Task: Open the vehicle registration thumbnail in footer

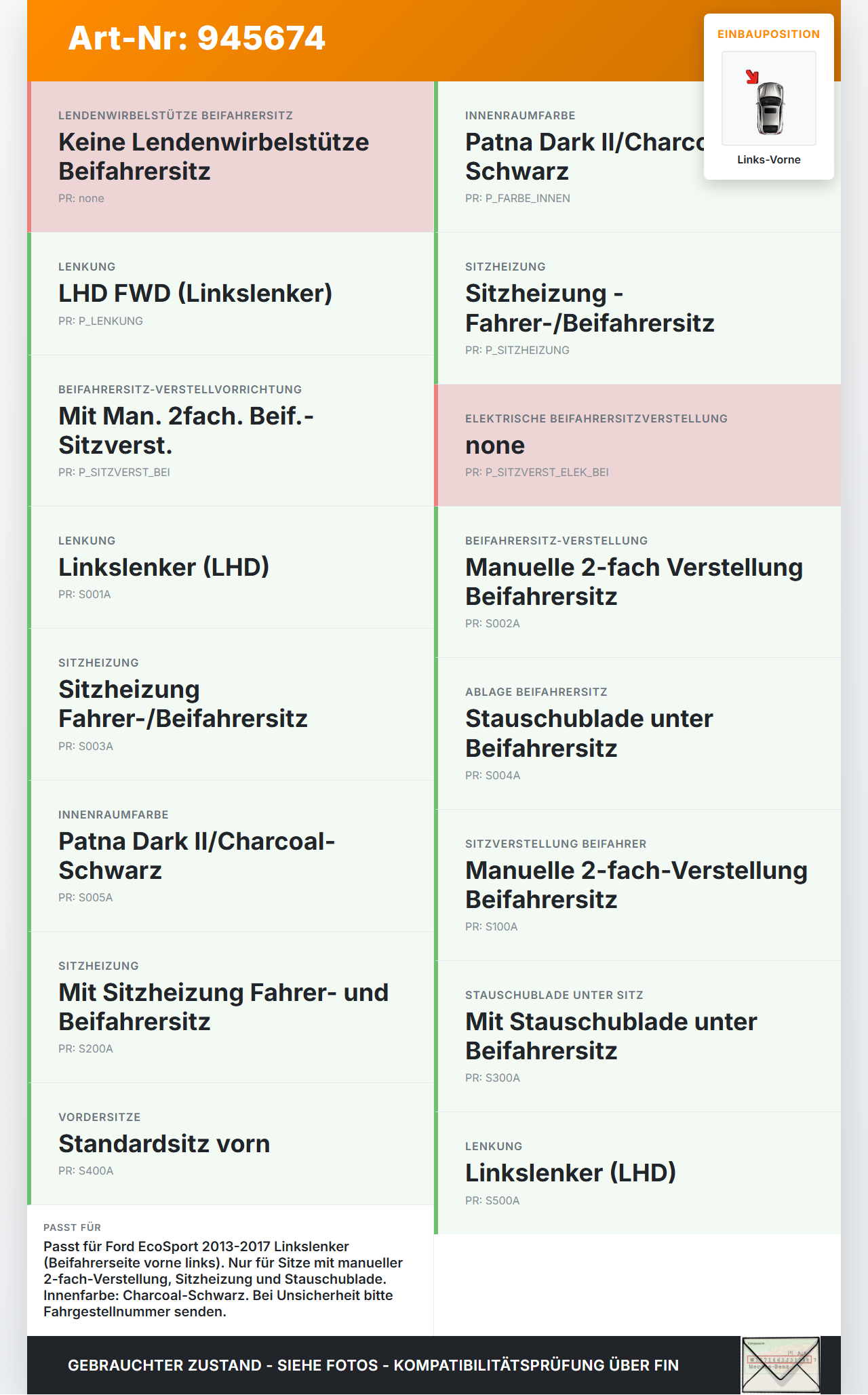Action: pyautogui.click(x=781, y=1365)
